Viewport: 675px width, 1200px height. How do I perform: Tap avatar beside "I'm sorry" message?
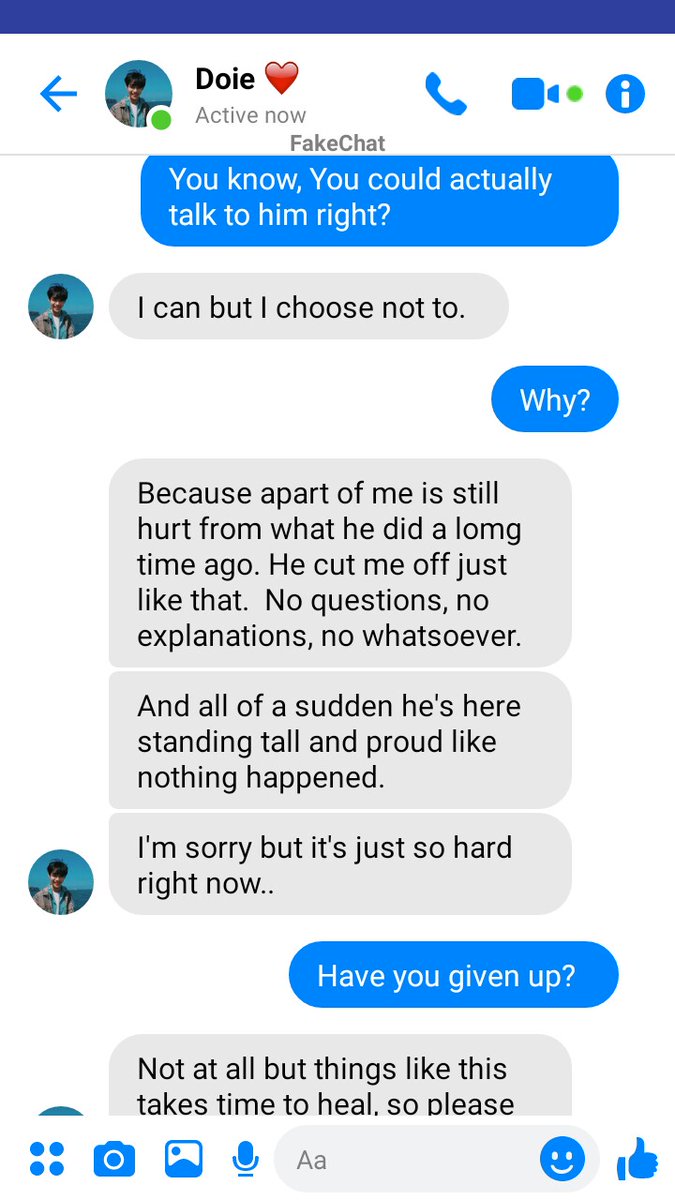click(x=61, y=882)
